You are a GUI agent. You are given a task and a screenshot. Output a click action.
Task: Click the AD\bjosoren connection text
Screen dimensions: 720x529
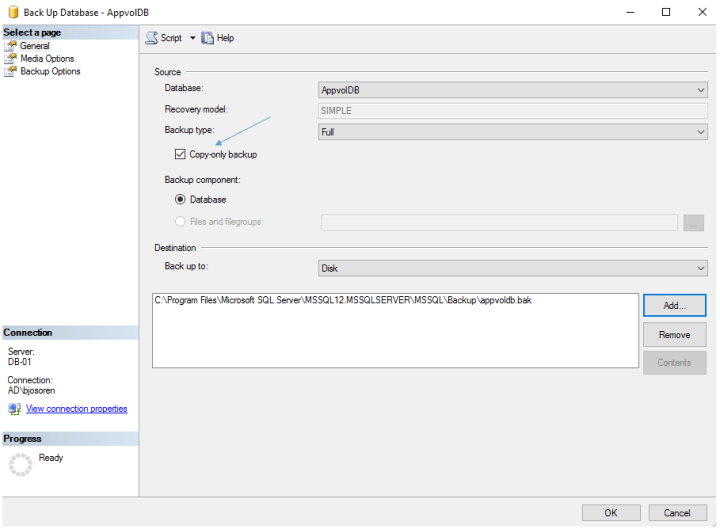point(31,391)
